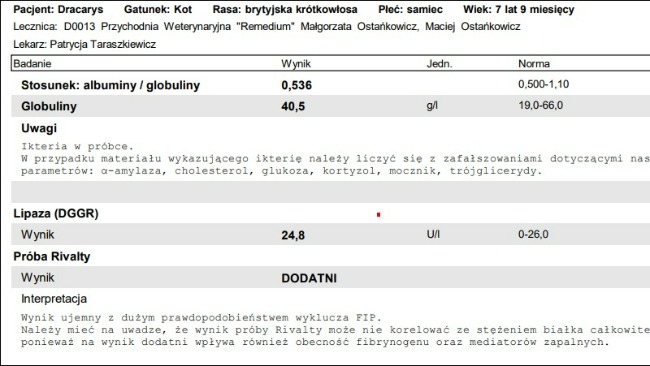Click the 'Jedn.' column header
This screenshot has height=366, width=650.
click(x=439, y=64)
